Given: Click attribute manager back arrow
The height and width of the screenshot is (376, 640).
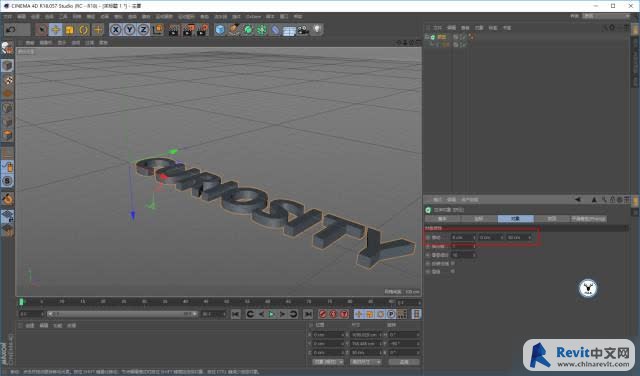Looking at the screenshot, I should [578, 200].
